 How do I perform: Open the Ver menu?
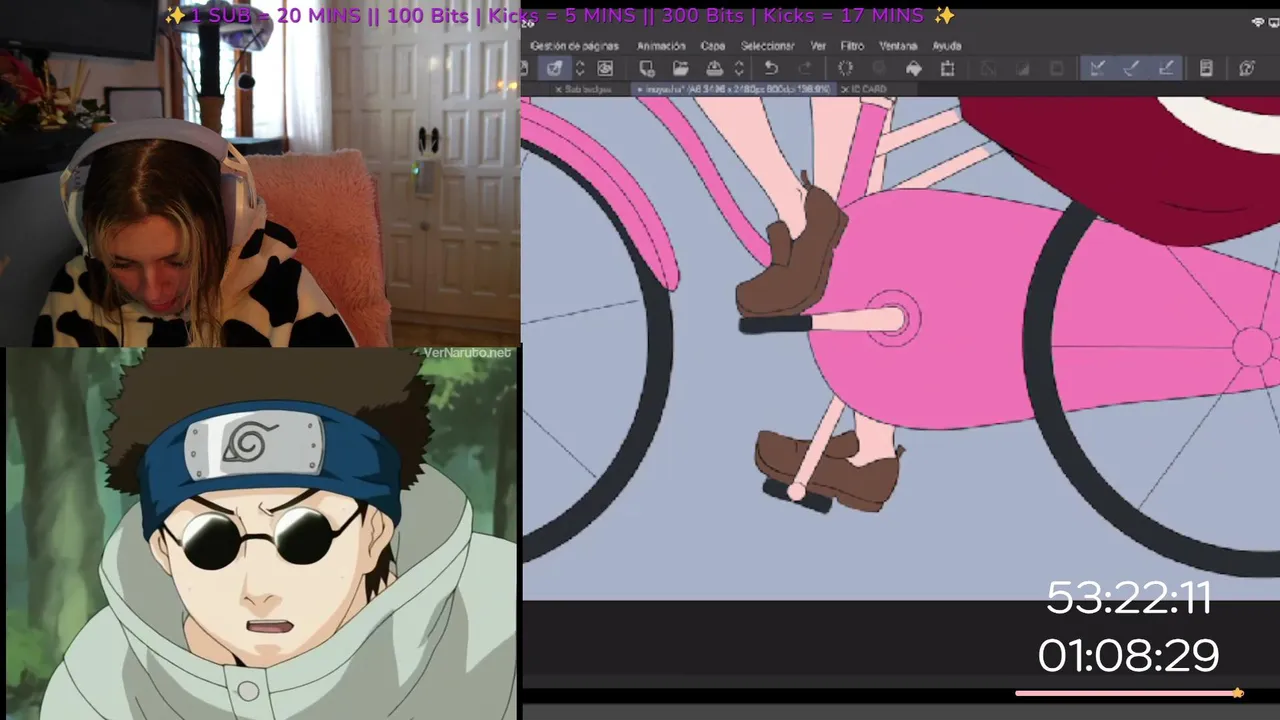(818, 46)
